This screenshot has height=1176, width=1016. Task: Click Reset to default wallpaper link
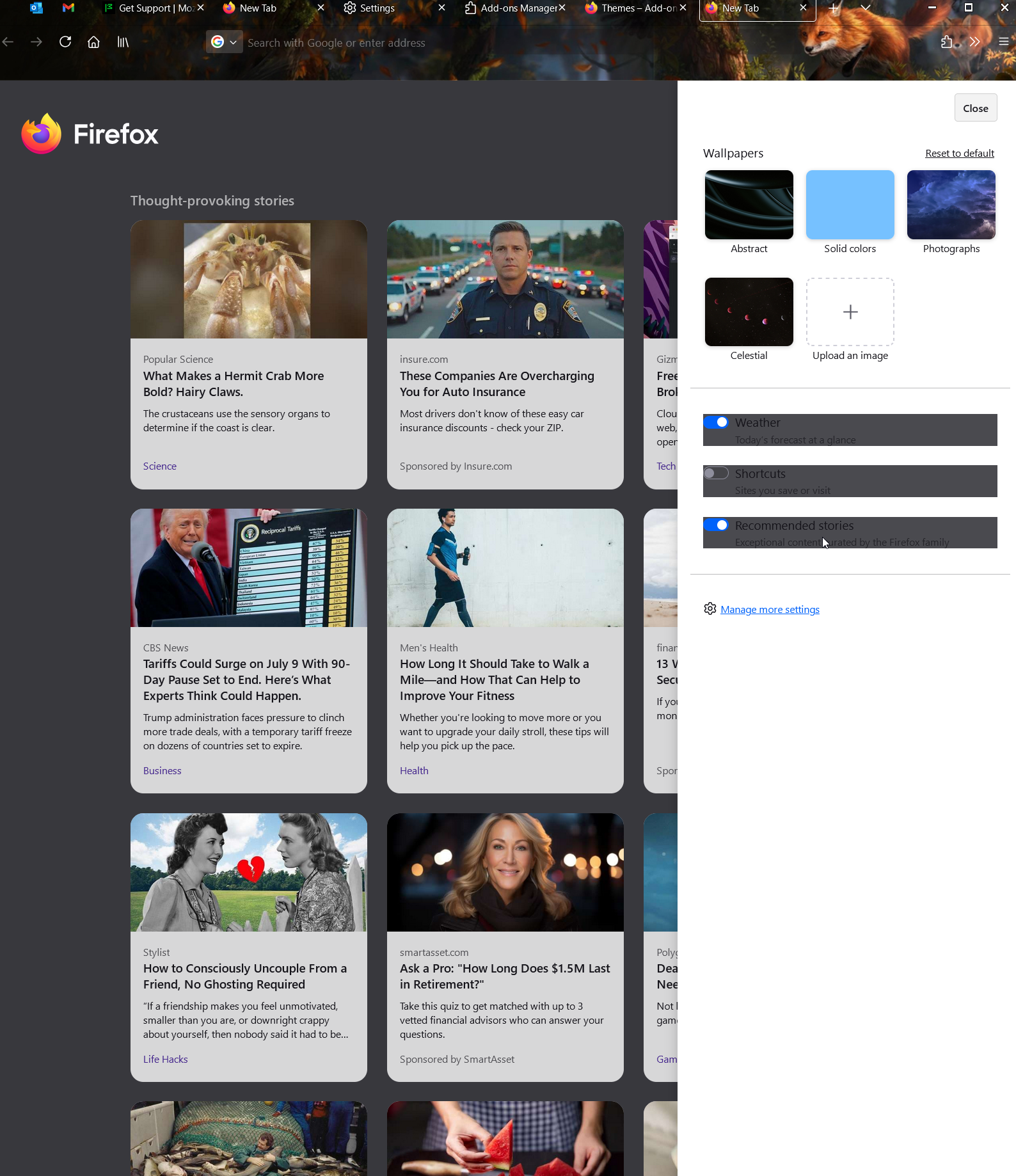[x=959, y=154]
